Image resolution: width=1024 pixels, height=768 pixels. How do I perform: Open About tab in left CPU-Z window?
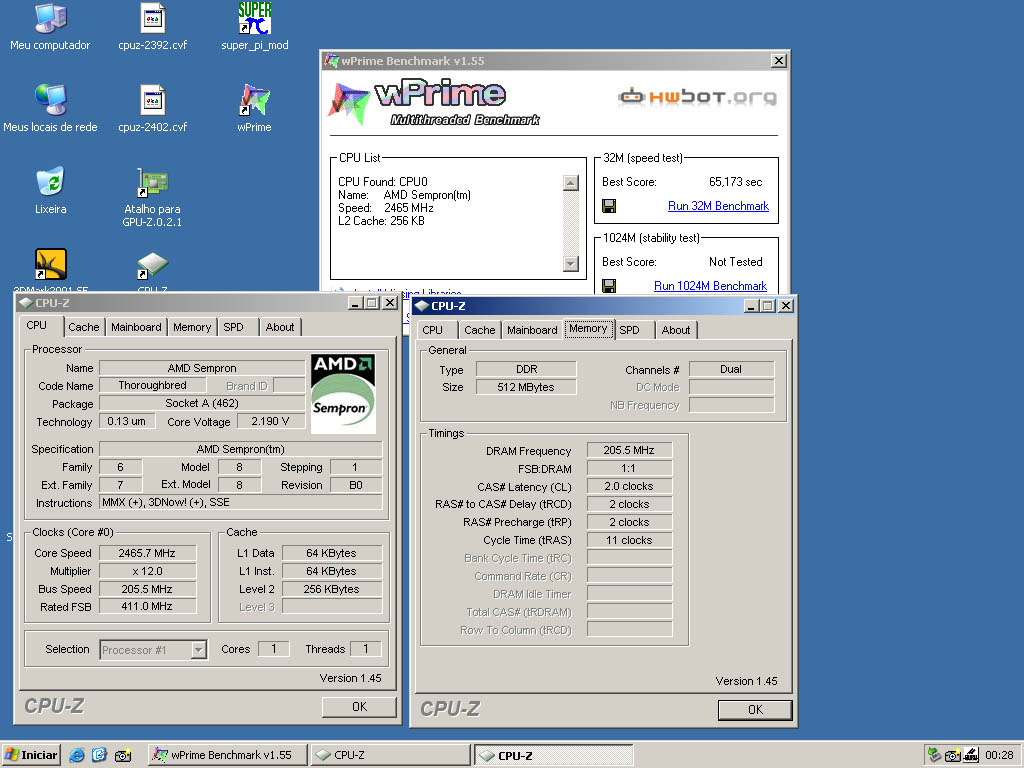click(x=280, y=327)
